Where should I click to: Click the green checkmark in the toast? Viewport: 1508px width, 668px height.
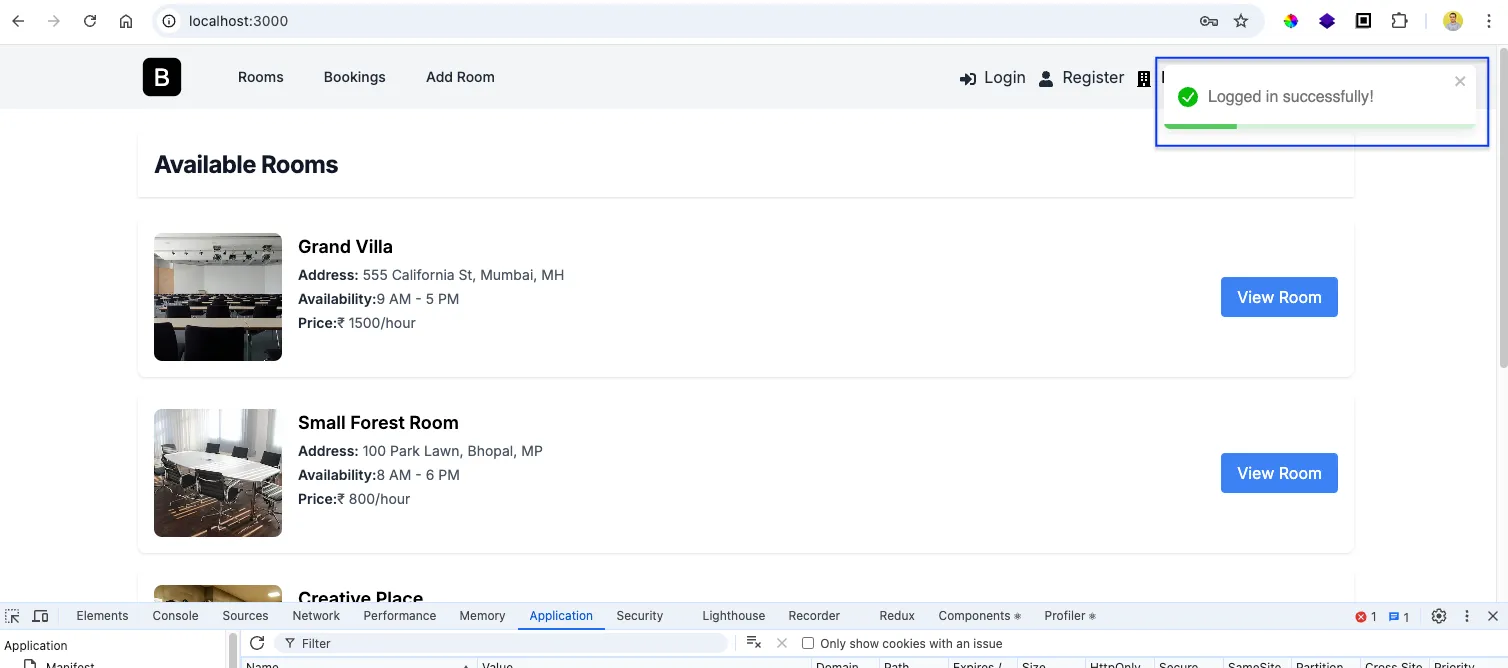[x=1188, y=97]
